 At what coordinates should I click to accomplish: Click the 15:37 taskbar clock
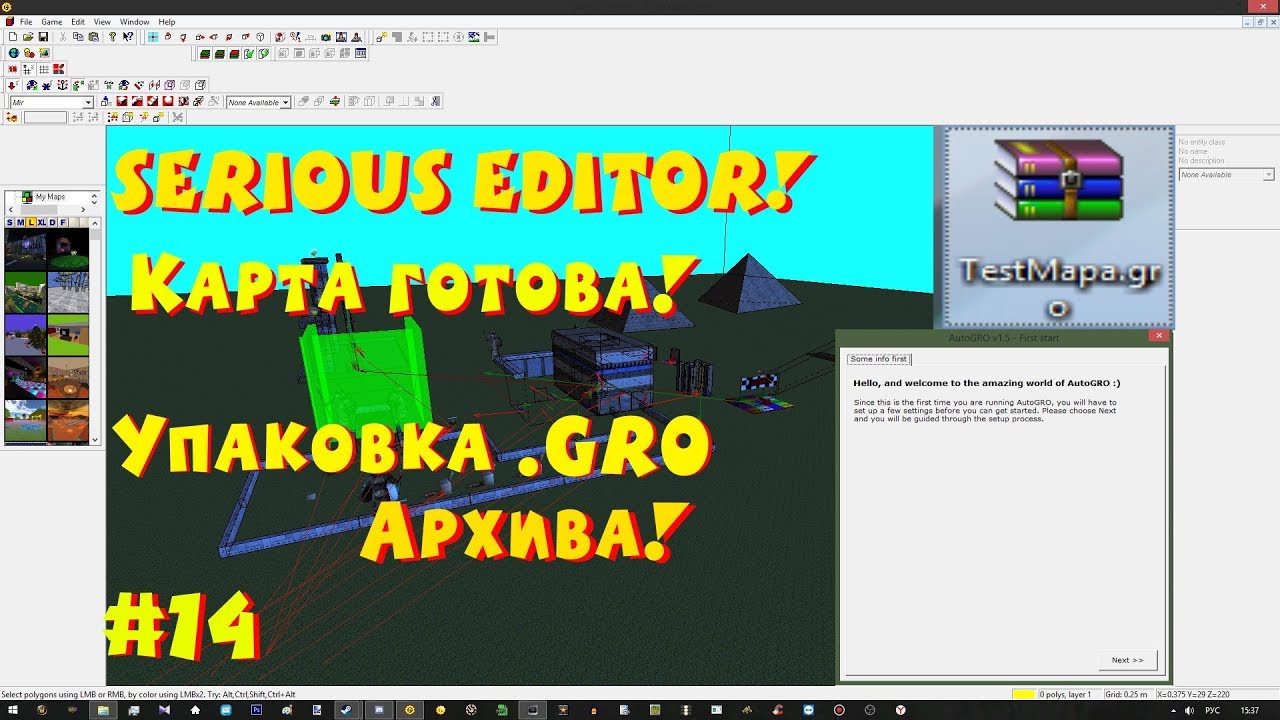[1250, 710]
